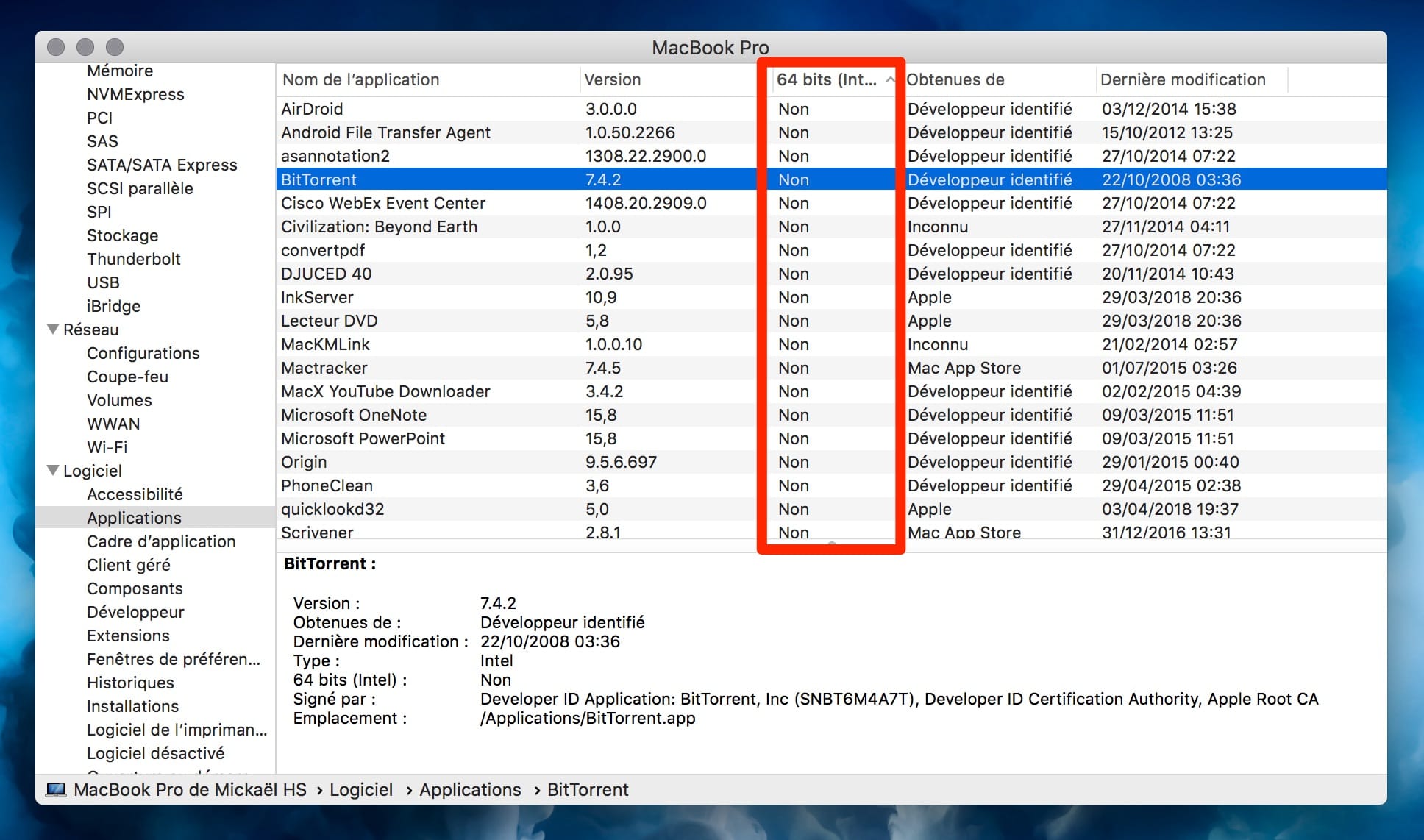1424x840 pixels.
Task: Select the MacKMLink application row
Action: 831,344
